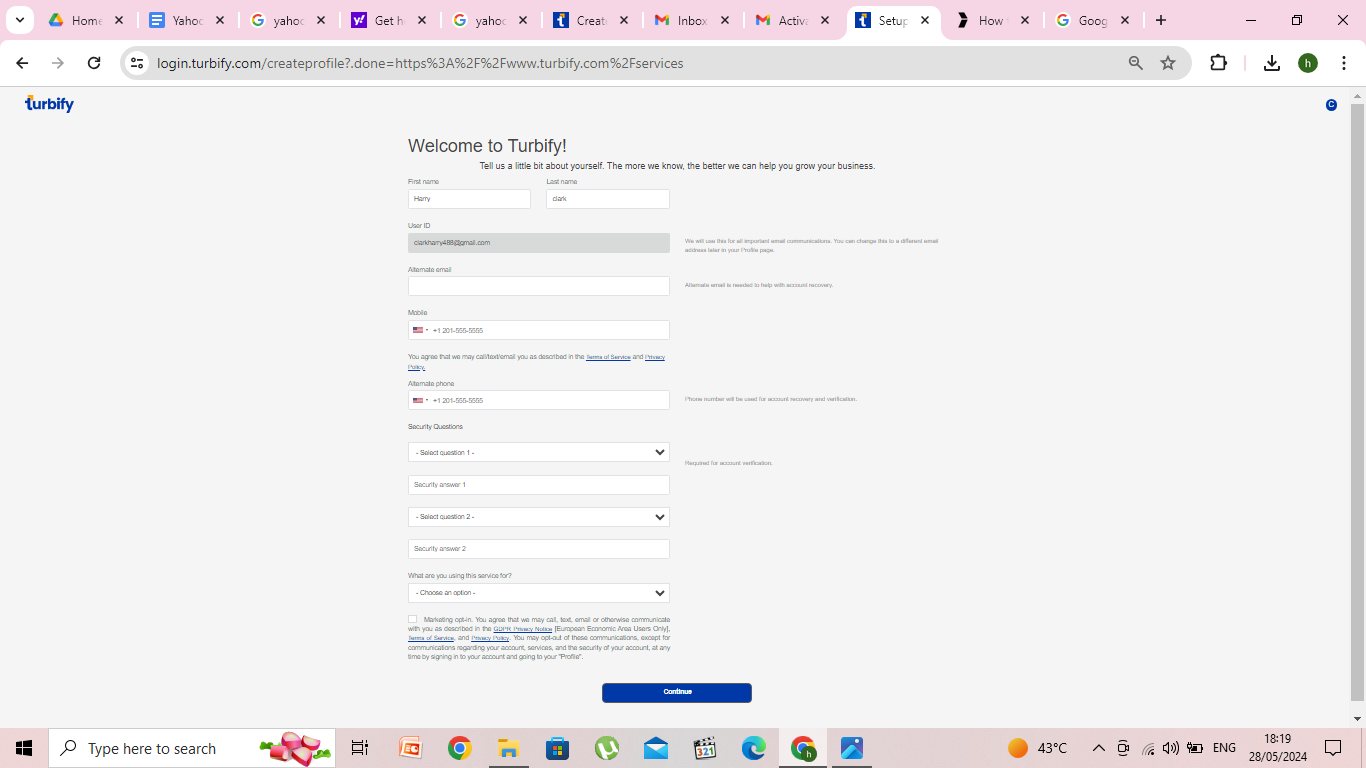
Task: Click the First name field
Action: 469,199
